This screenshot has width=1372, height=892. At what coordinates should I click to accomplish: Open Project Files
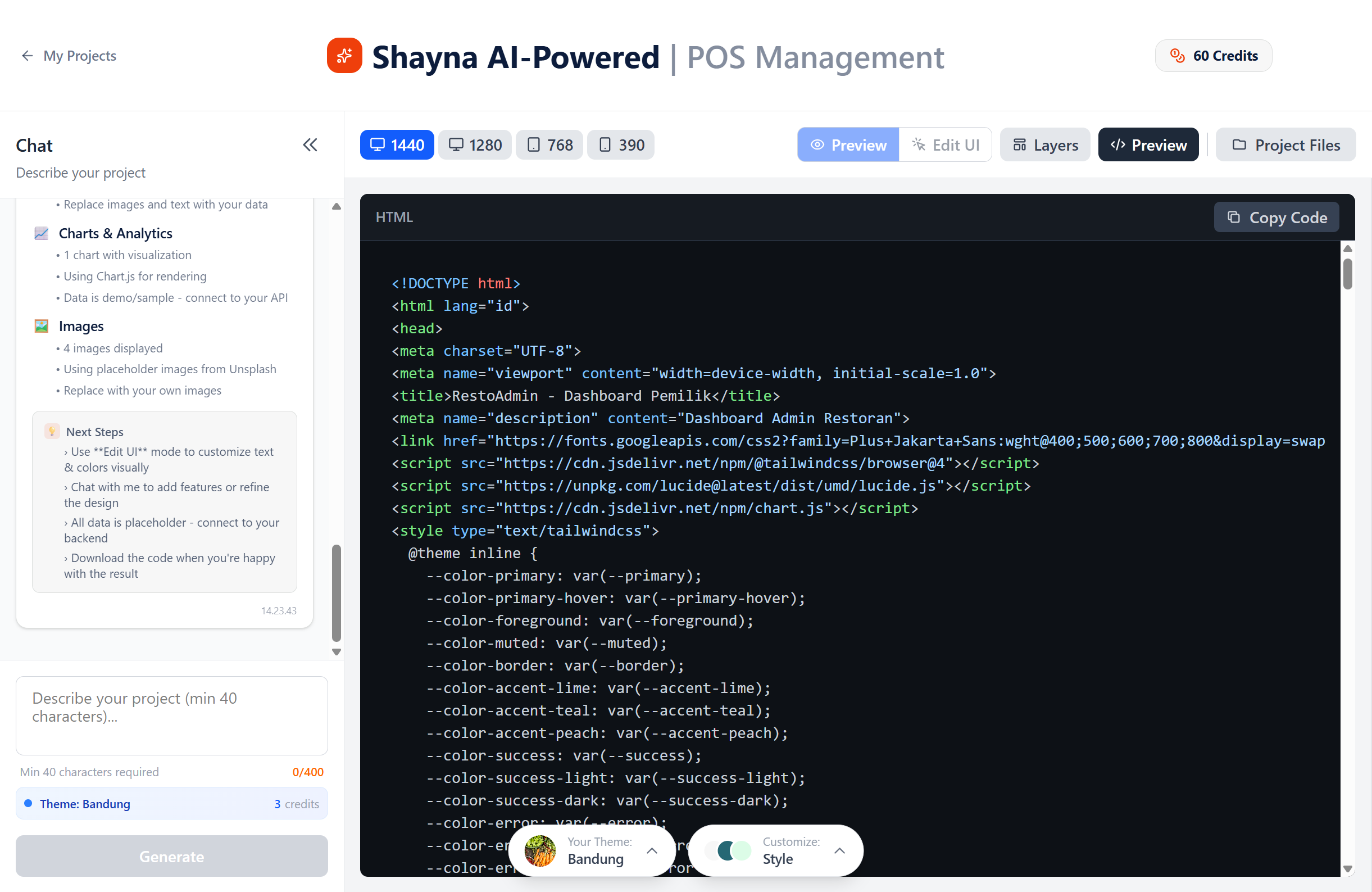pos(1285,144)
